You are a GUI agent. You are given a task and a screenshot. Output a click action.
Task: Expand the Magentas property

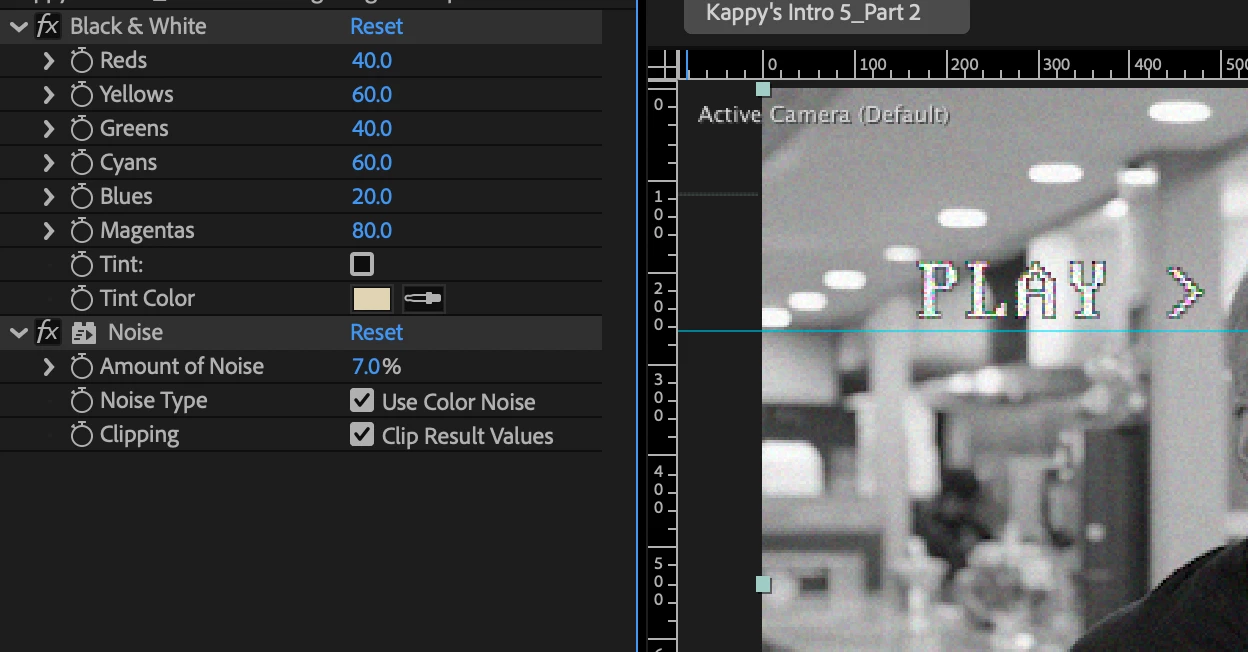[x=48, y=231]
